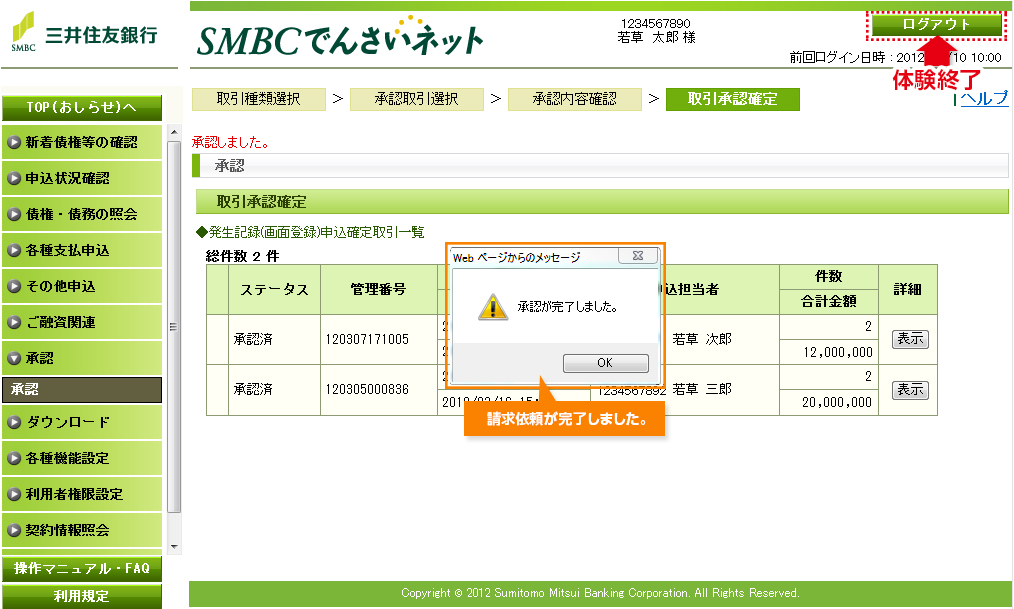
Task: Collapse the 承認 menu section arrow
Action: point(14,358)
